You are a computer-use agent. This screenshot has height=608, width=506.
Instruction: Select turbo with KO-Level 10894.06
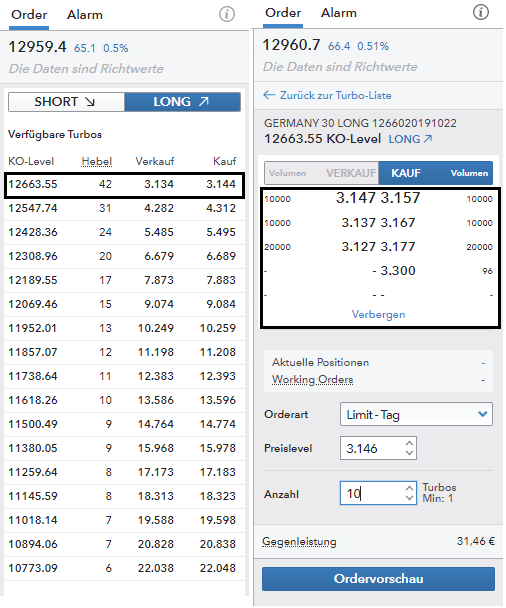pos(124,545)
